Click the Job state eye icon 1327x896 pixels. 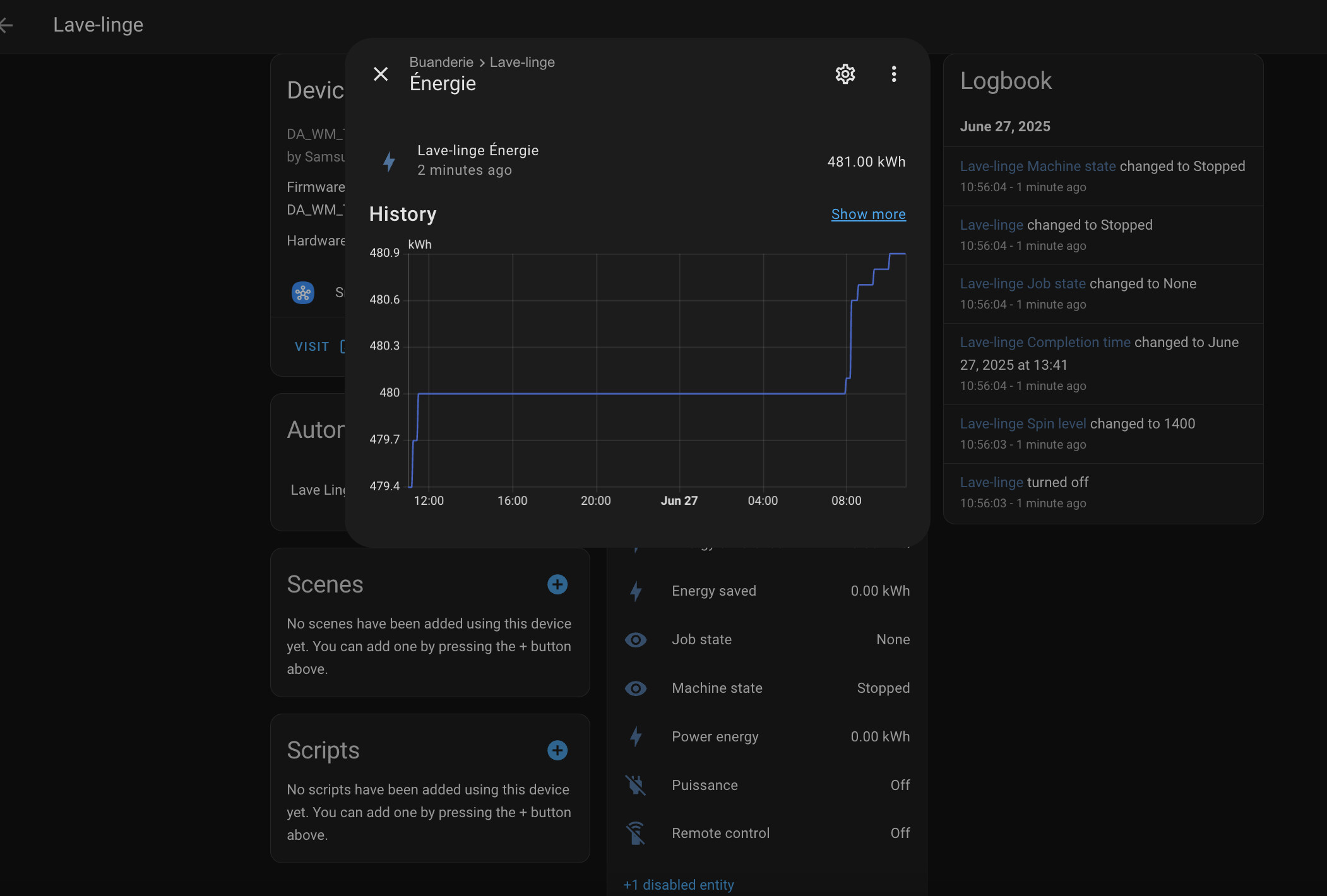[635, 640]
